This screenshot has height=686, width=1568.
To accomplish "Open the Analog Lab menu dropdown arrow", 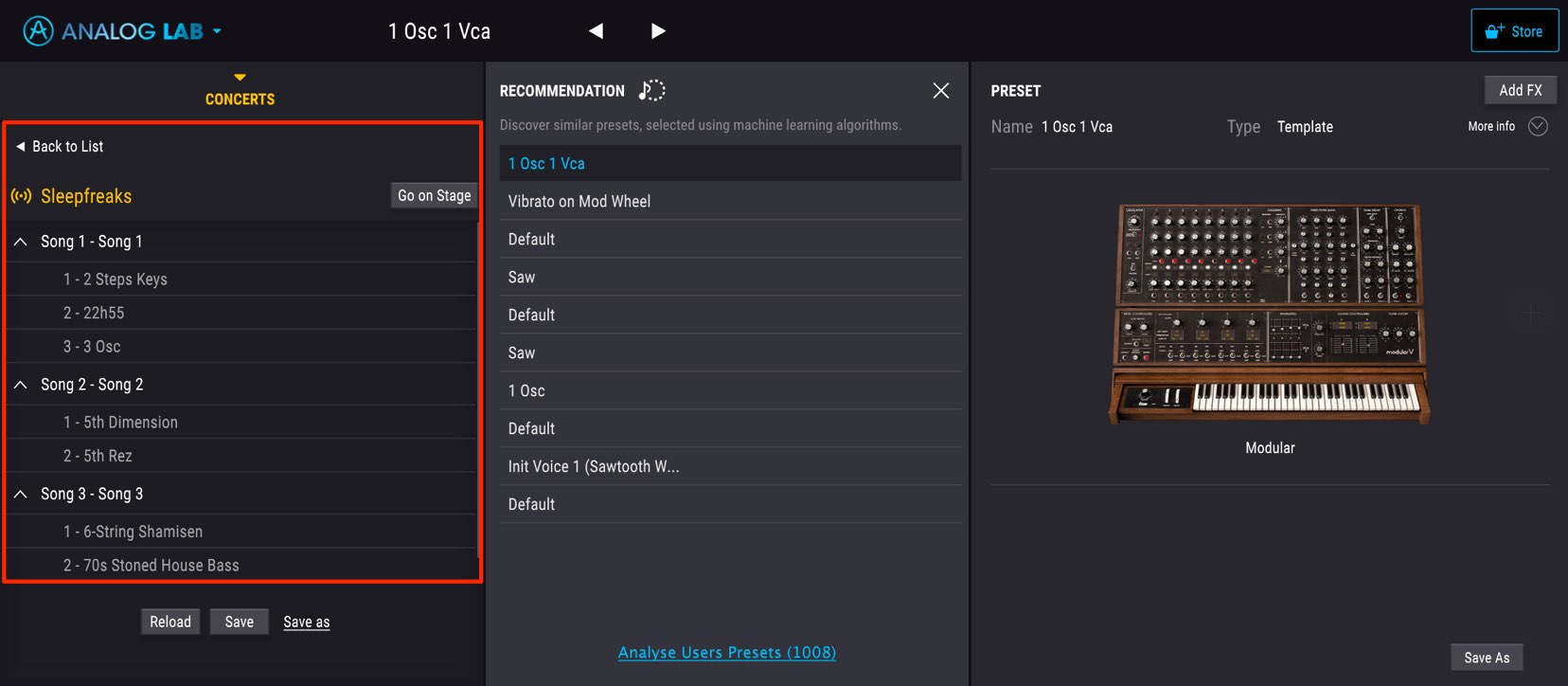I will tap(217, 31).
